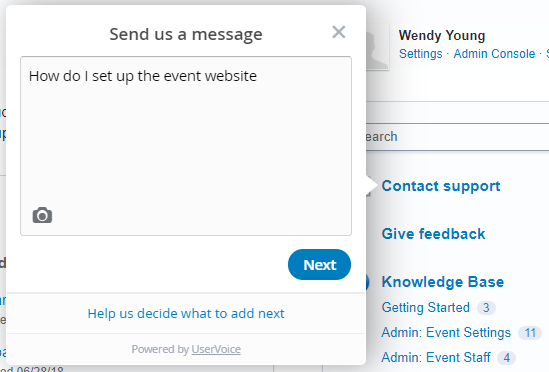This screenshot has width=549, height=372.
Task: Close the Send us a message dialog
Action: (x=339, y=32)
